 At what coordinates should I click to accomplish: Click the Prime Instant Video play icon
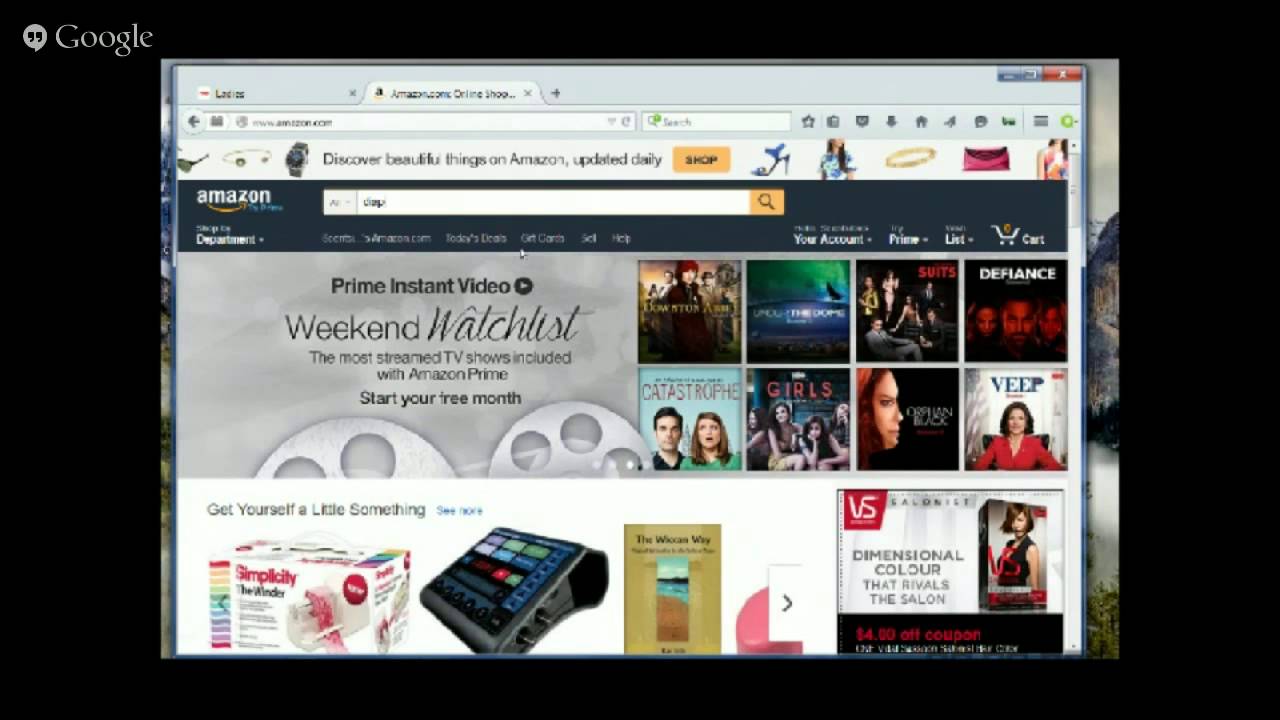click(523, 286)
